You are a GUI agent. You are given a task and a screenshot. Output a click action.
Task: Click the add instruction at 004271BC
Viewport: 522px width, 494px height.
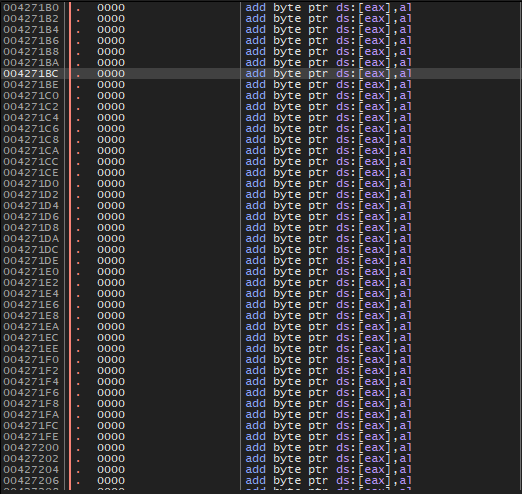pyautogui.click(x=328, y=74)
